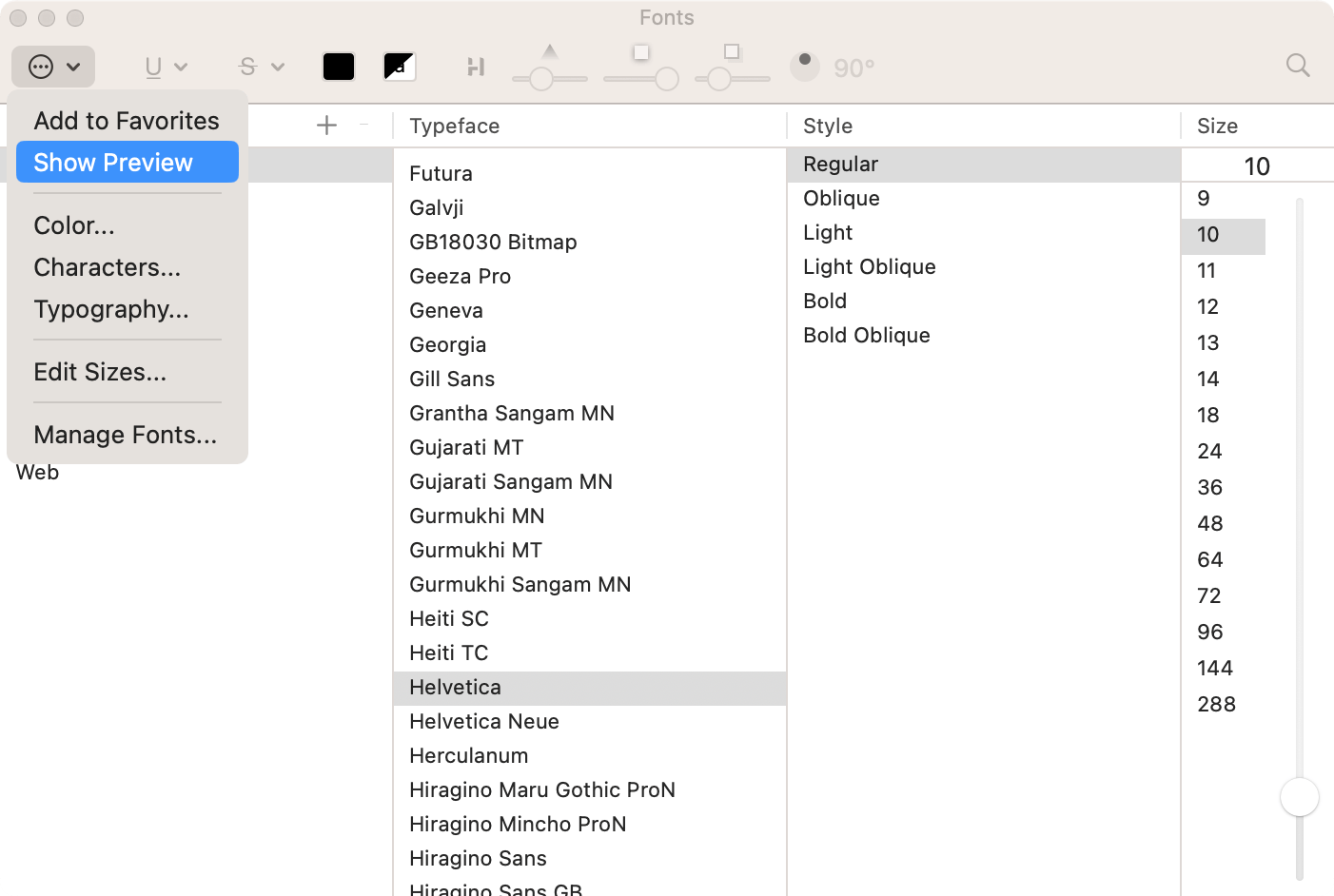
Task: Select Show Preview in the menu
Action: click(128, 162)
